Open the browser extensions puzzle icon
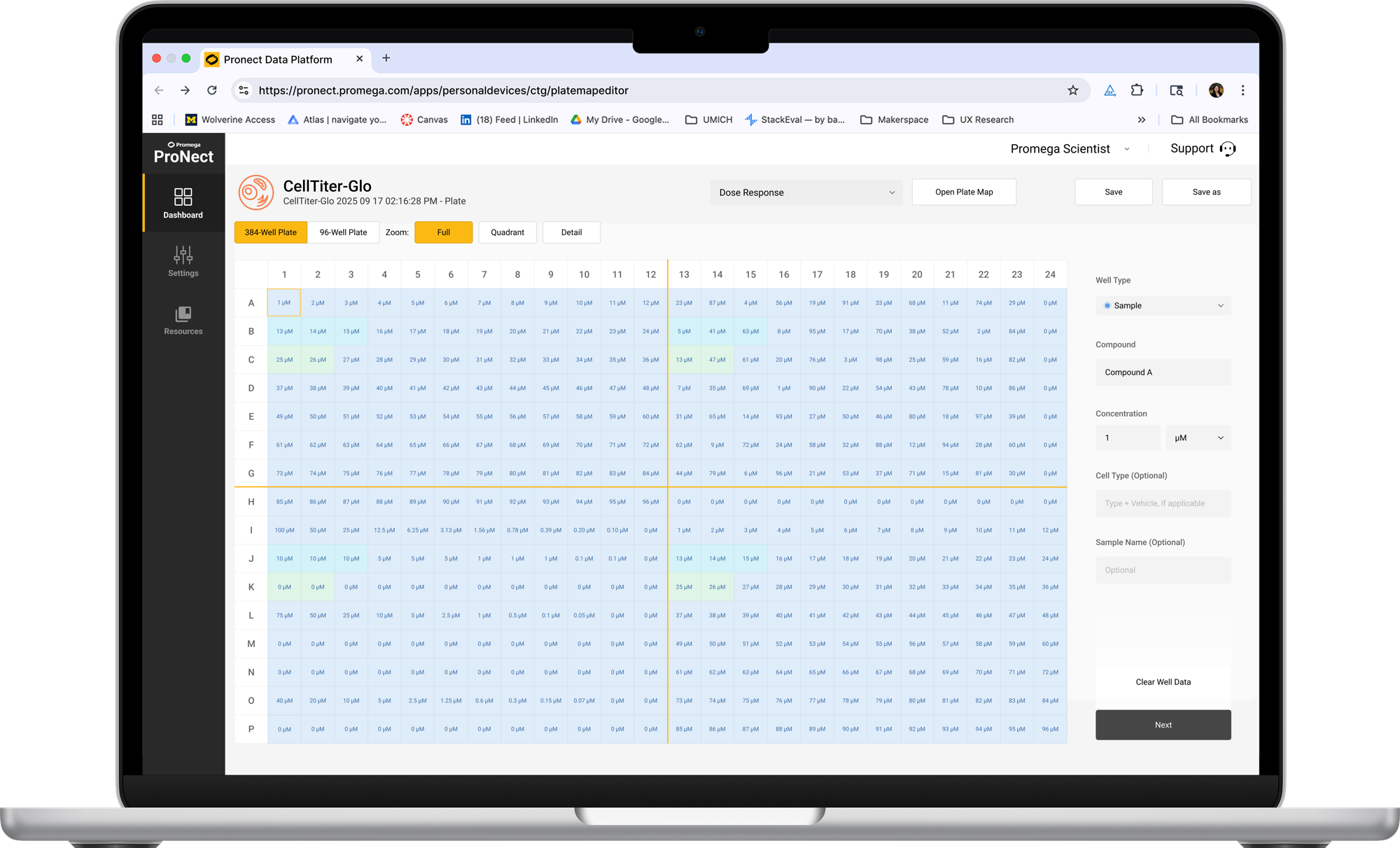 coord(1137,90)
